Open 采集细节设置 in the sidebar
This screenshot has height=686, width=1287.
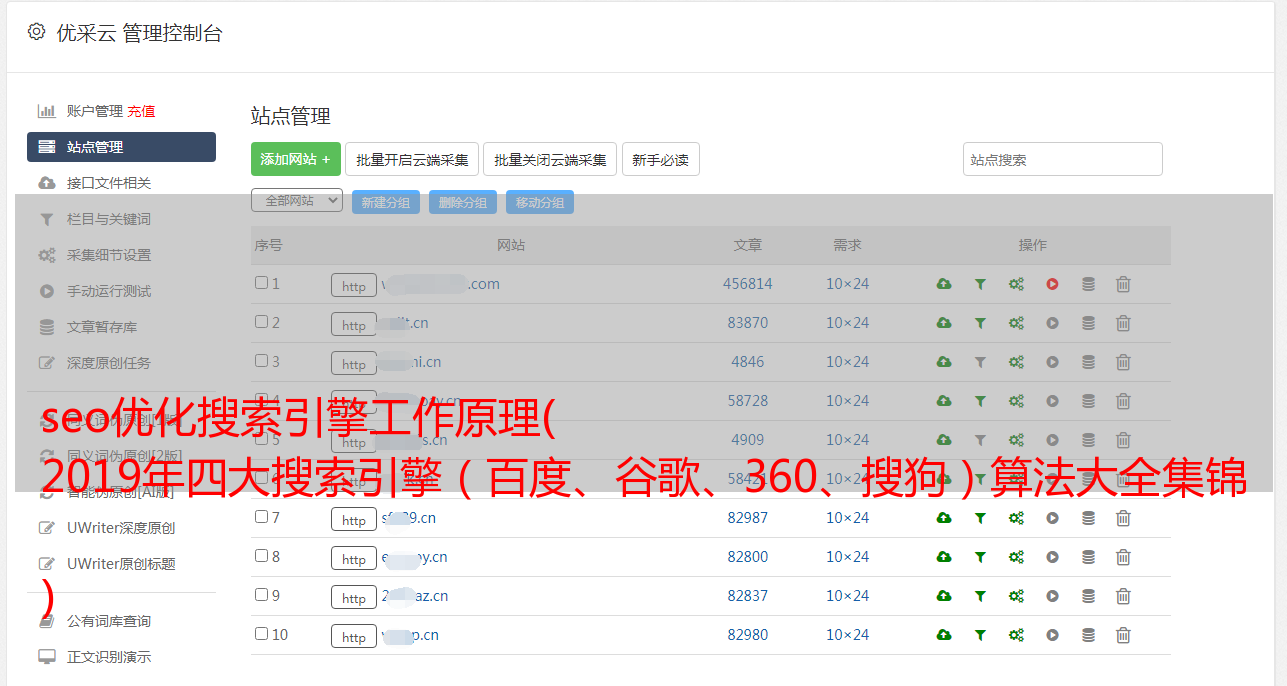coord(109,255)
